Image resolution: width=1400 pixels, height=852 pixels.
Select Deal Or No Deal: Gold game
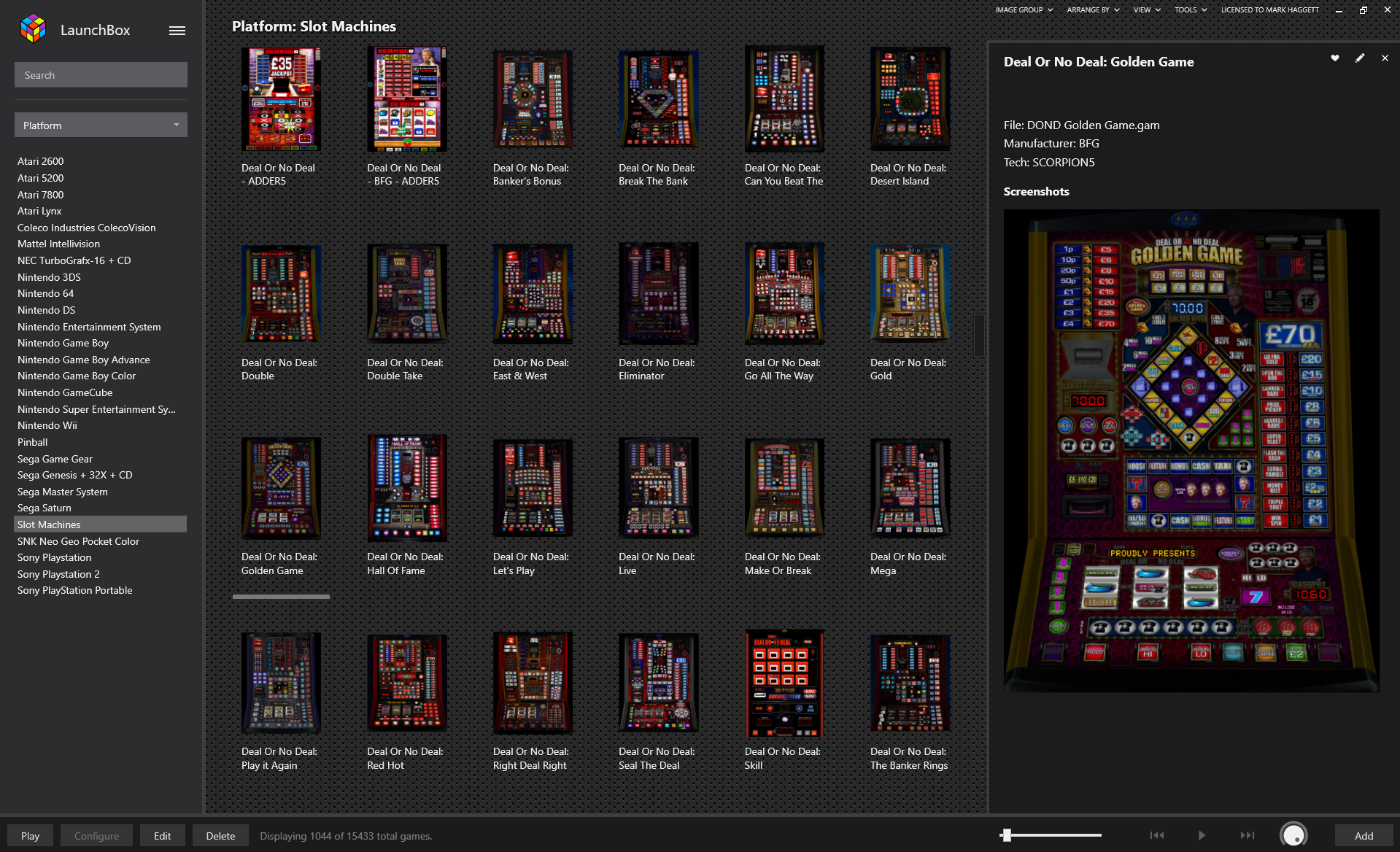click(x=910, y=294)
